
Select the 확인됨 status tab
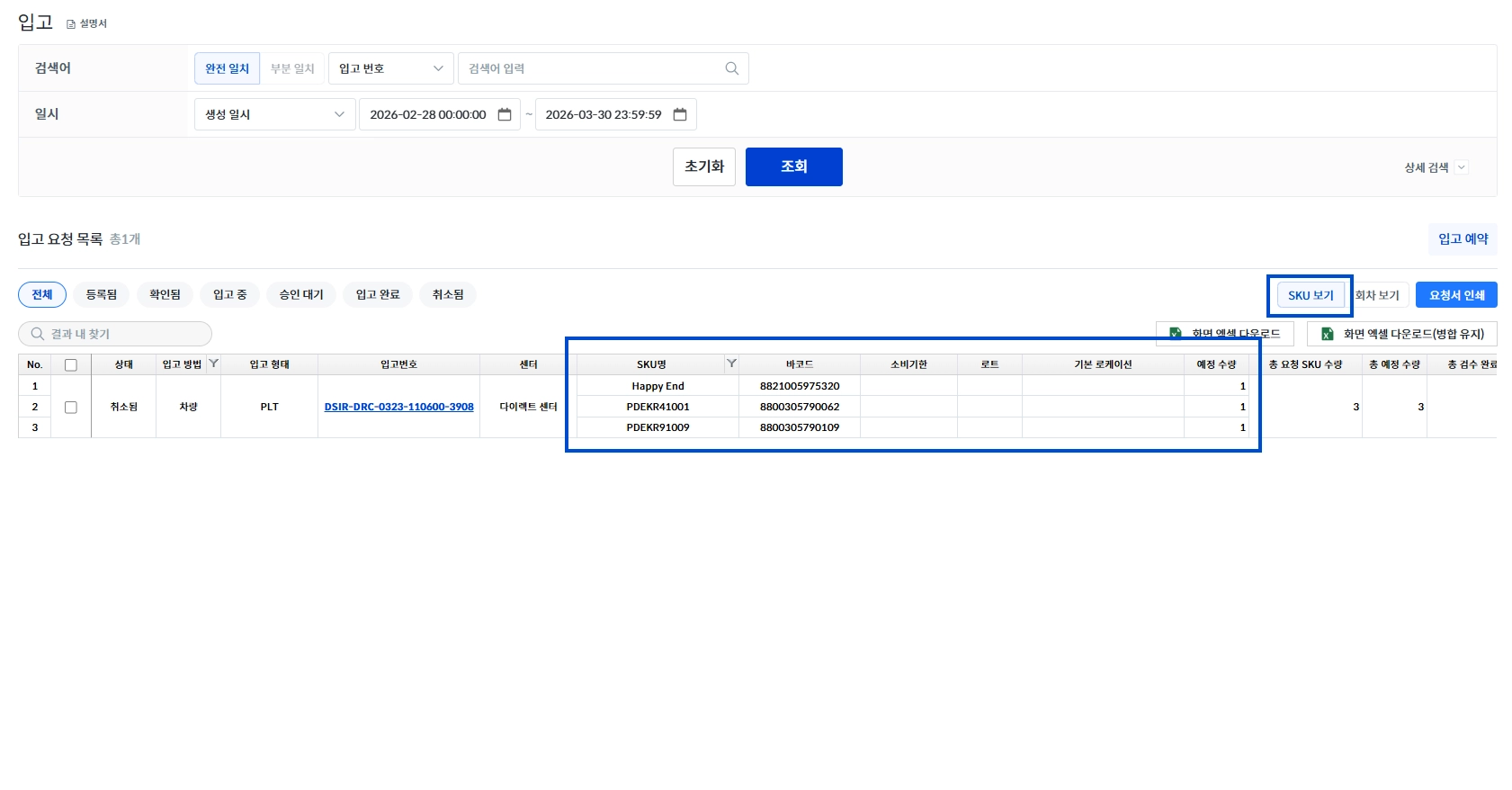click(x=165, y=294)
